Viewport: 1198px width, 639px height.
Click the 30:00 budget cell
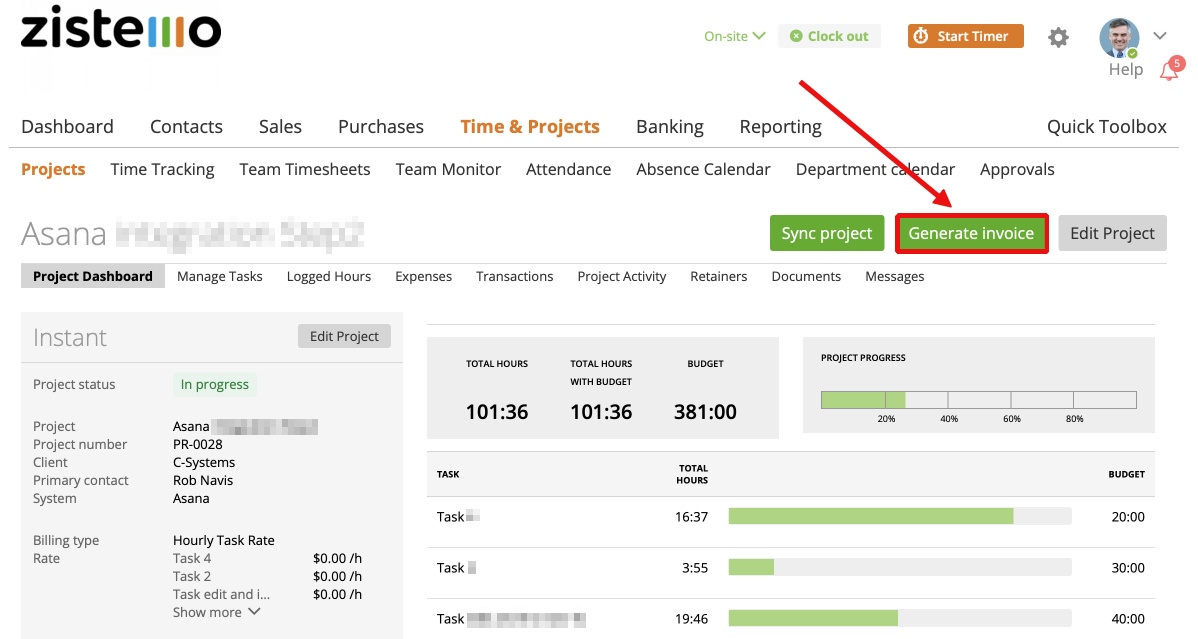pyautogui.click(x=1128, y=568)
